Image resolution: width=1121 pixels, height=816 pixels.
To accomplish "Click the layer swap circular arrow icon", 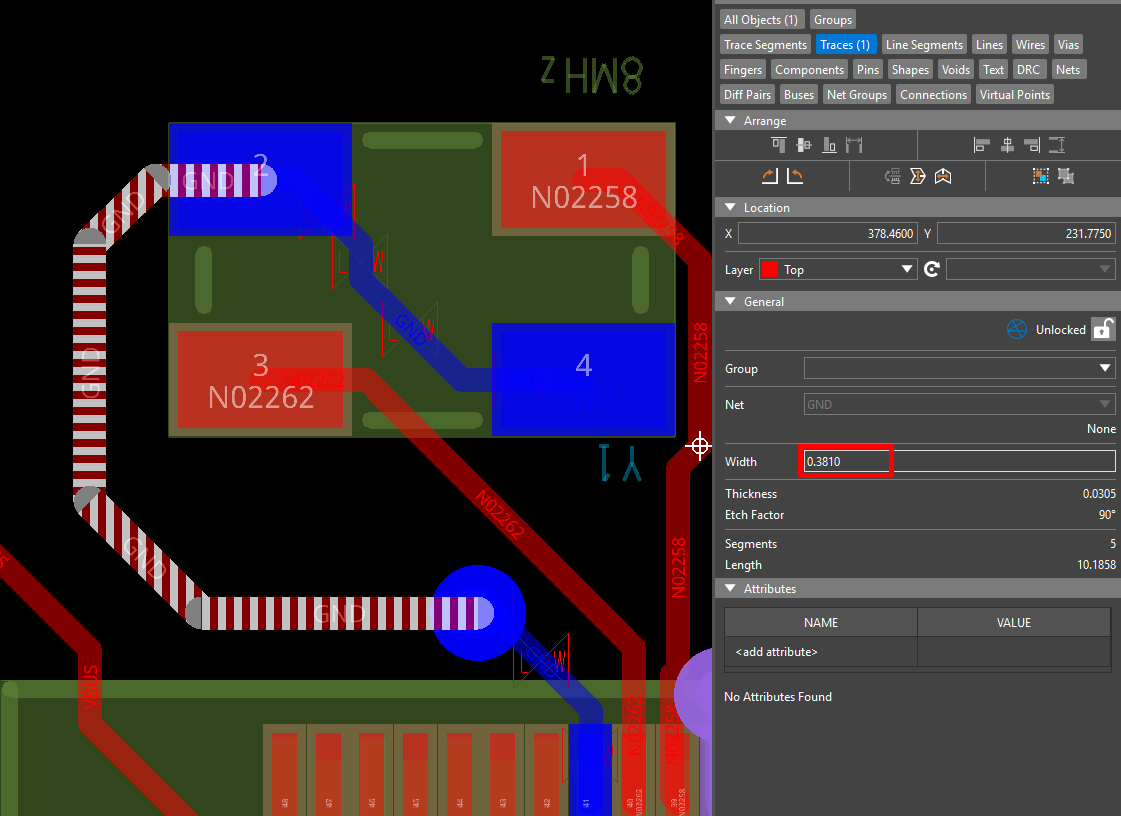I will coord(932,269).
